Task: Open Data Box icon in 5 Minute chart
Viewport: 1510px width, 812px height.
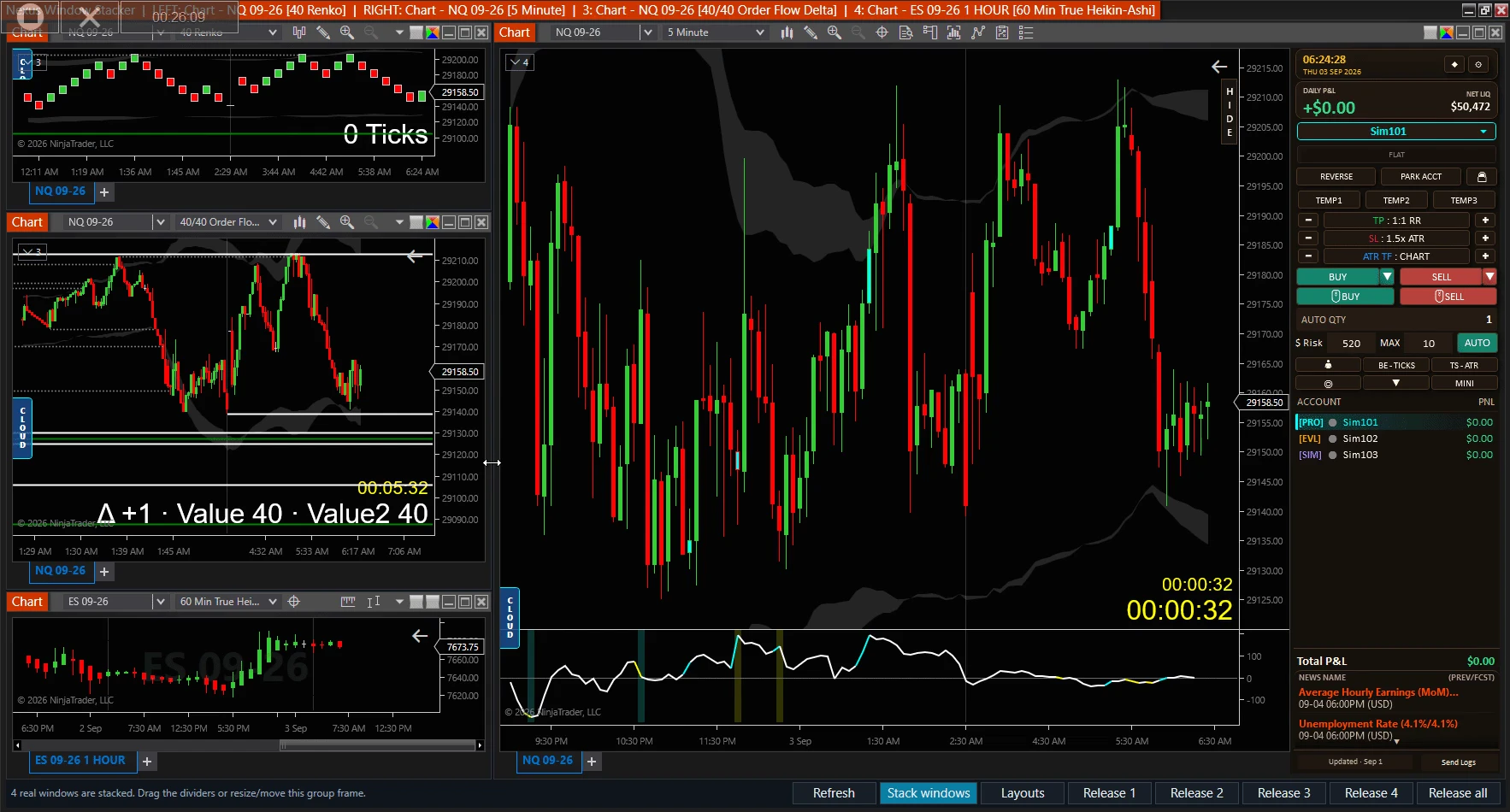Action: point(906,32)
